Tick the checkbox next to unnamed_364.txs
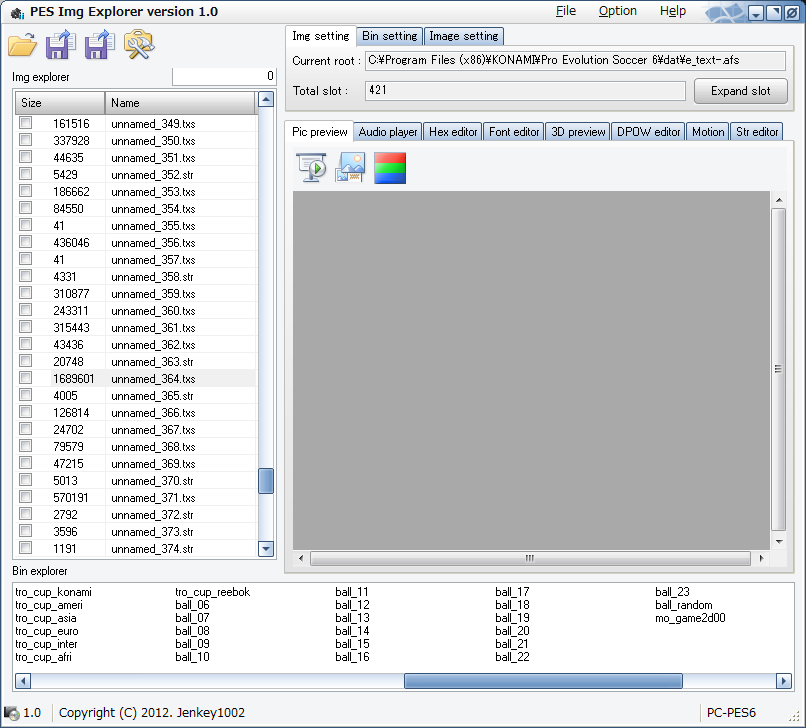Viewport: 806px width, 728px height. click(26, 379)
